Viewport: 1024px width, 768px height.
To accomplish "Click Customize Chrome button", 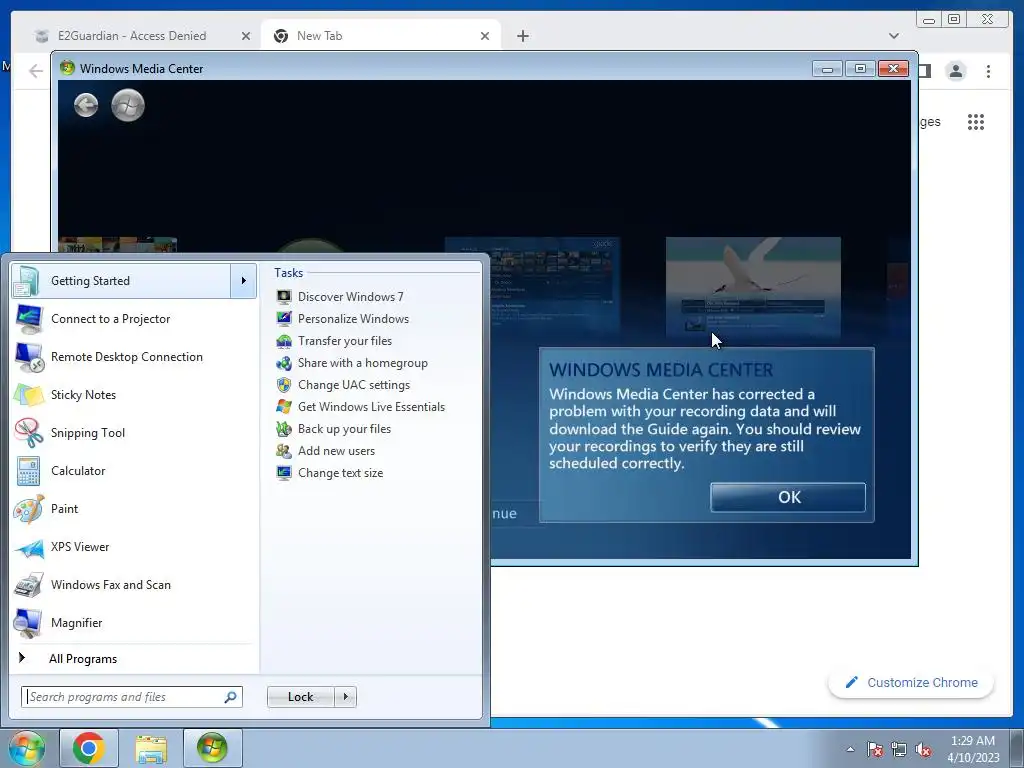I will point(911,682).
